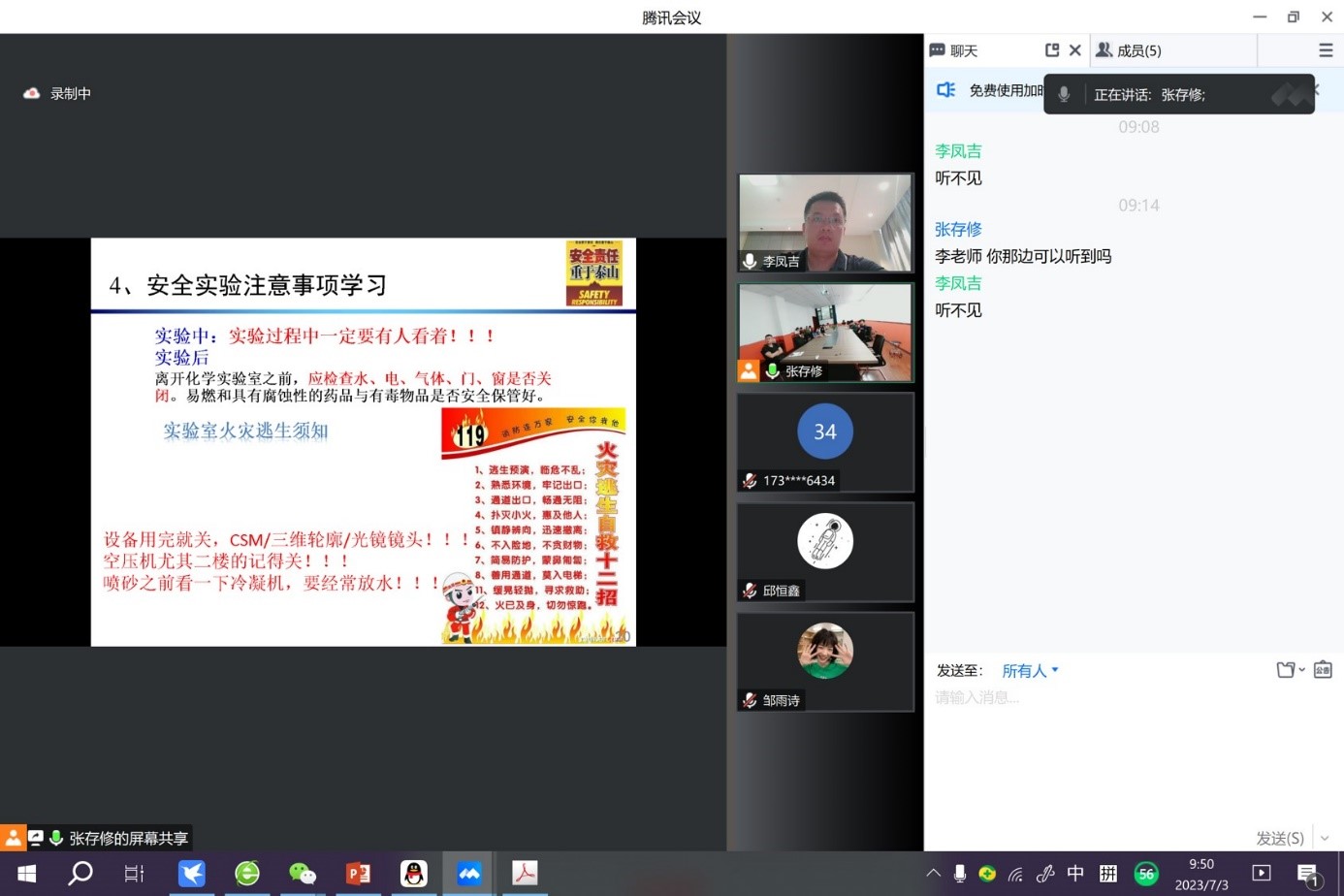Show hidden system tray icons
Screen dimensions: 1344x896
click(933, 874)
